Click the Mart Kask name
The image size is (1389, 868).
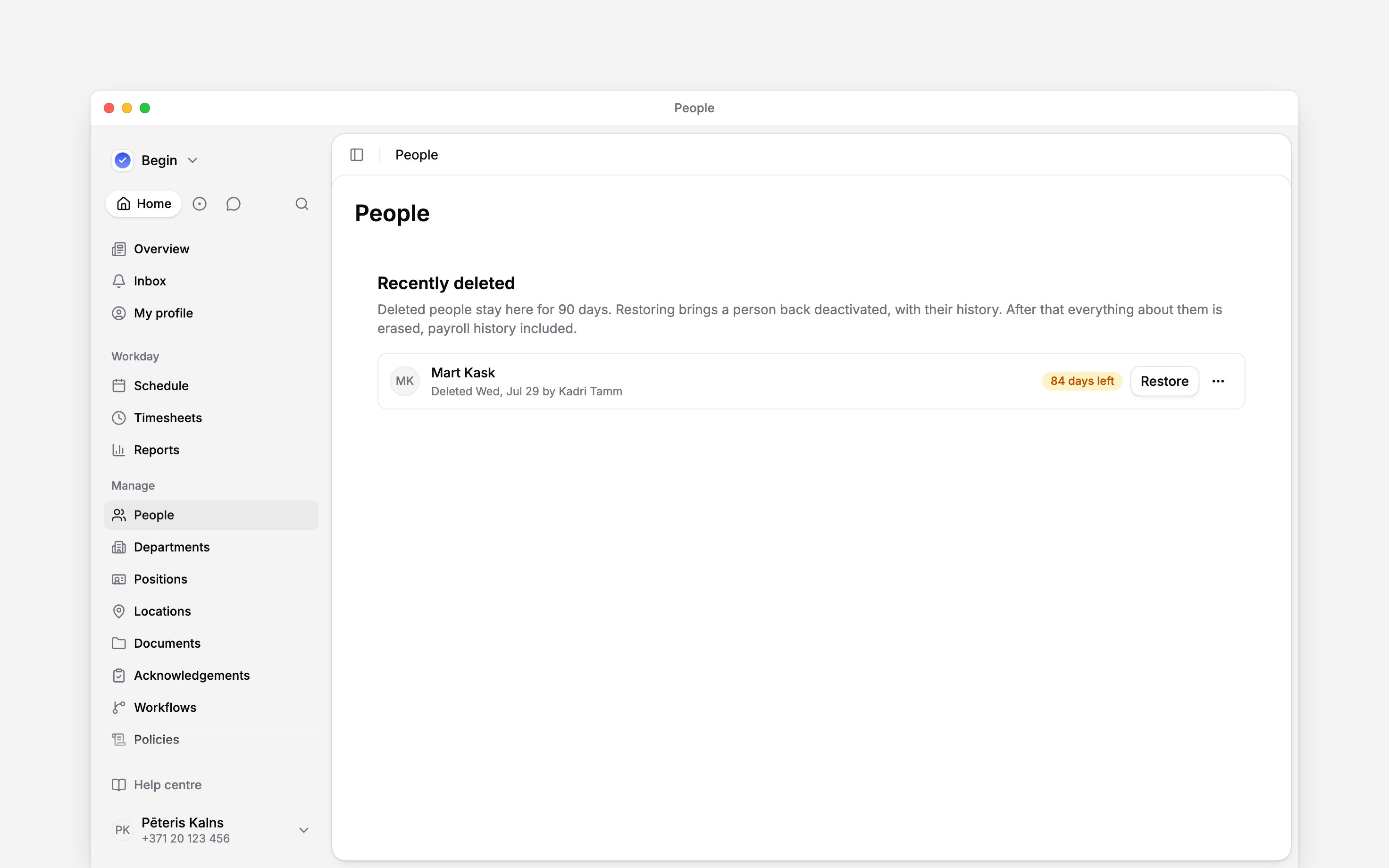(x=463, y=373)
